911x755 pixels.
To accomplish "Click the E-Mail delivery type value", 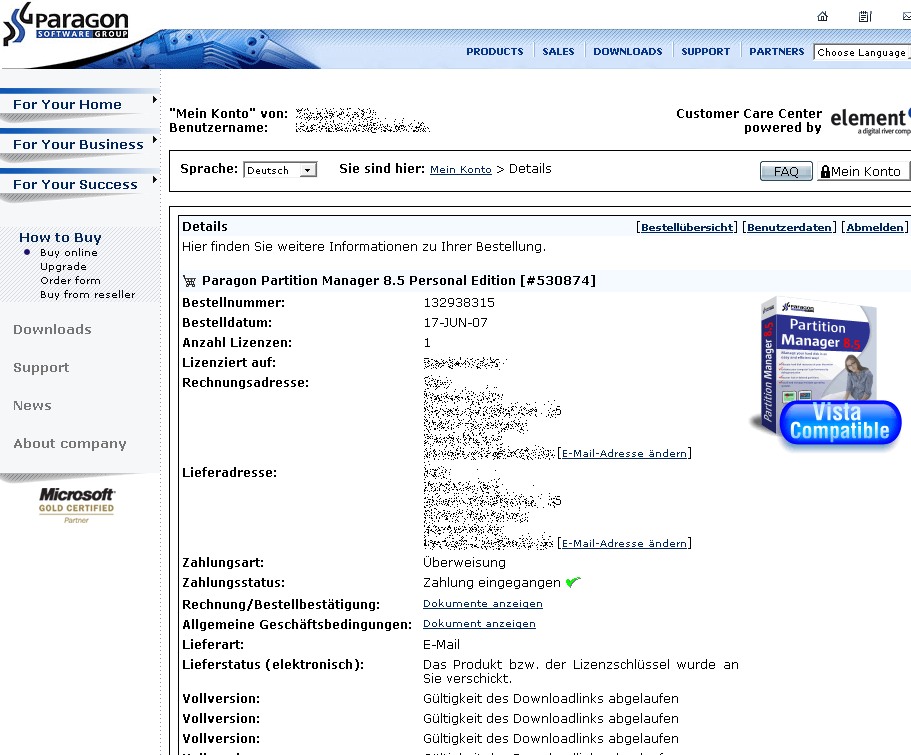I will 442,645.
